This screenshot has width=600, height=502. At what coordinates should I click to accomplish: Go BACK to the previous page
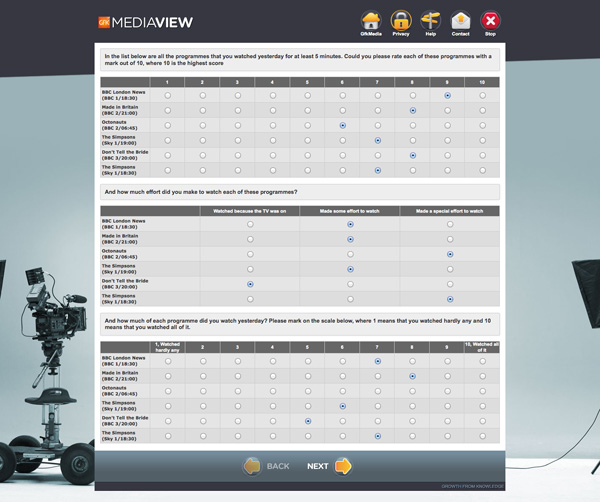click(266, 466)
